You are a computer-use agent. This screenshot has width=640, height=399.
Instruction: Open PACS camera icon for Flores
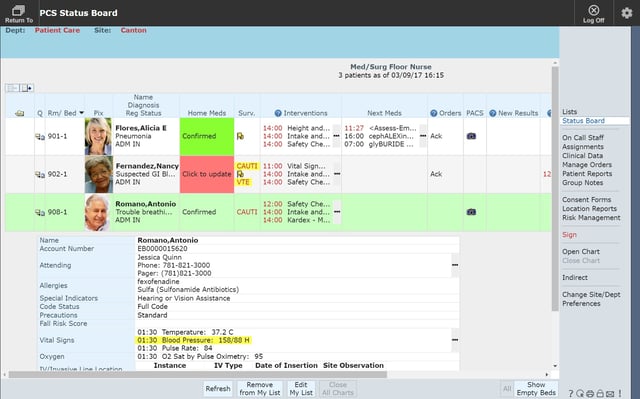click(471, 136)
